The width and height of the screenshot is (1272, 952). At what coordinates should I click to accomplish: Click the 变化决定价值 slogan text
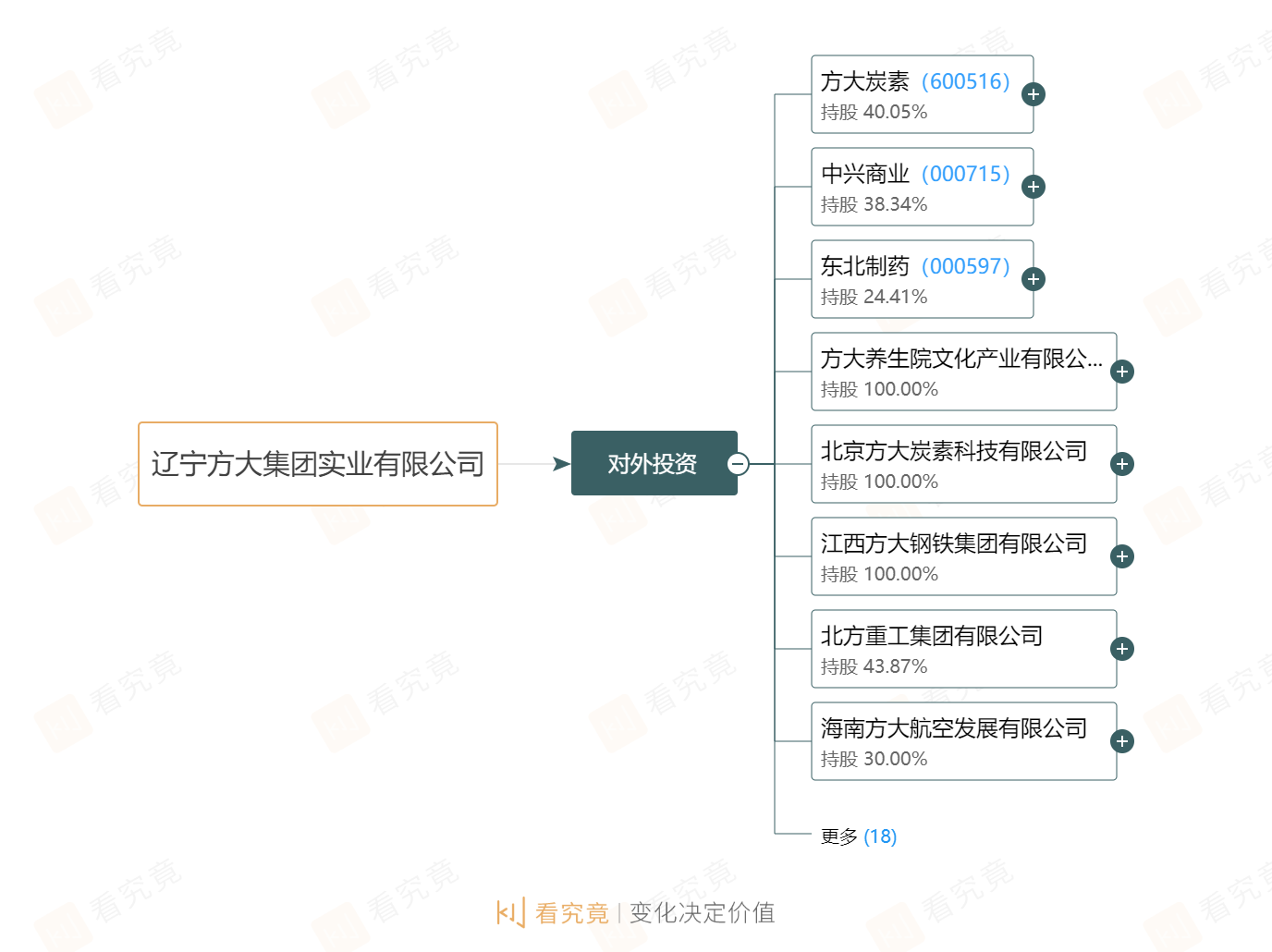coord(703,913)
